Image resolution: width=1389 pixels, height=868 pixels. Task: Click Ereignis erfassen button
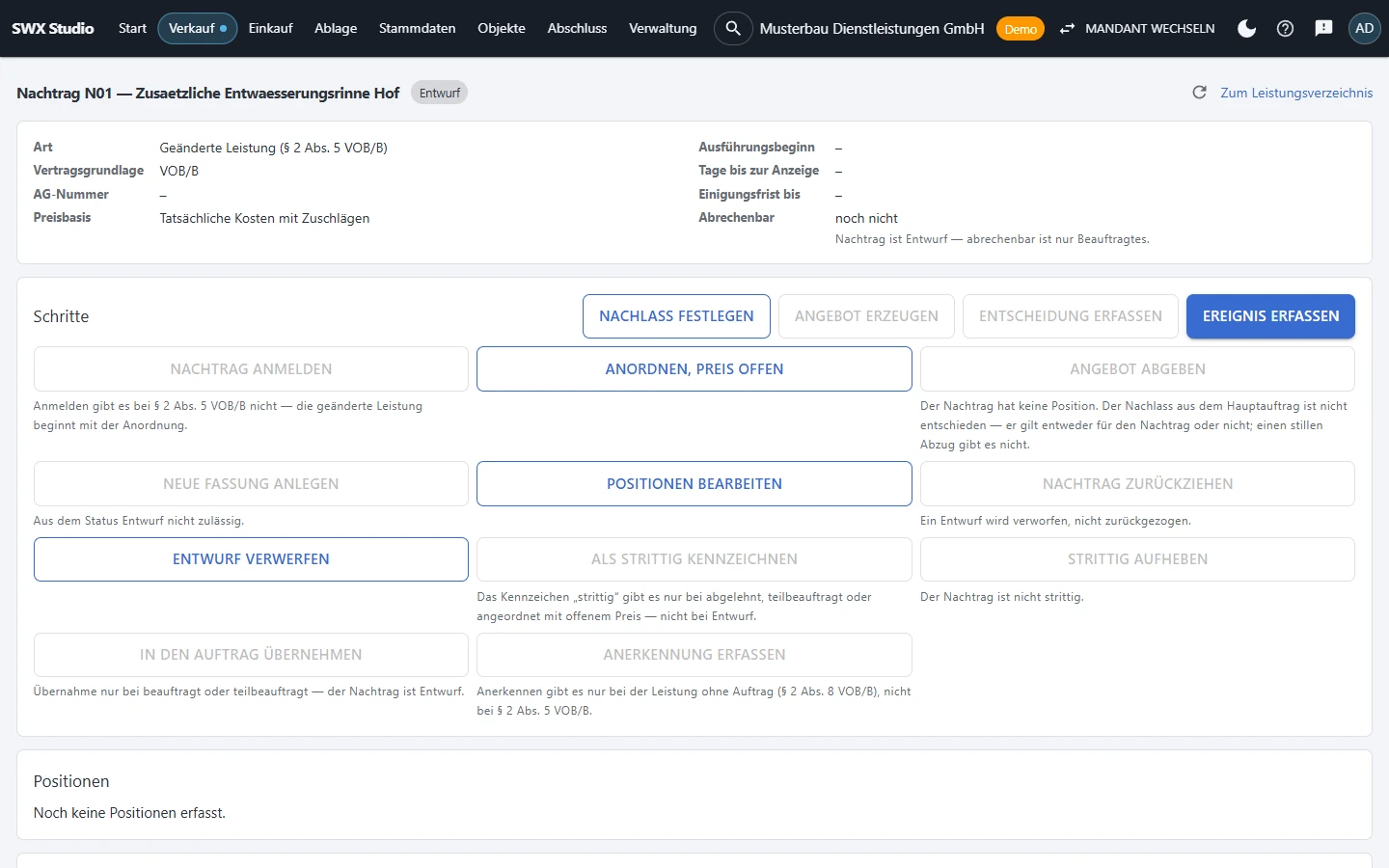click(1270, 316)
